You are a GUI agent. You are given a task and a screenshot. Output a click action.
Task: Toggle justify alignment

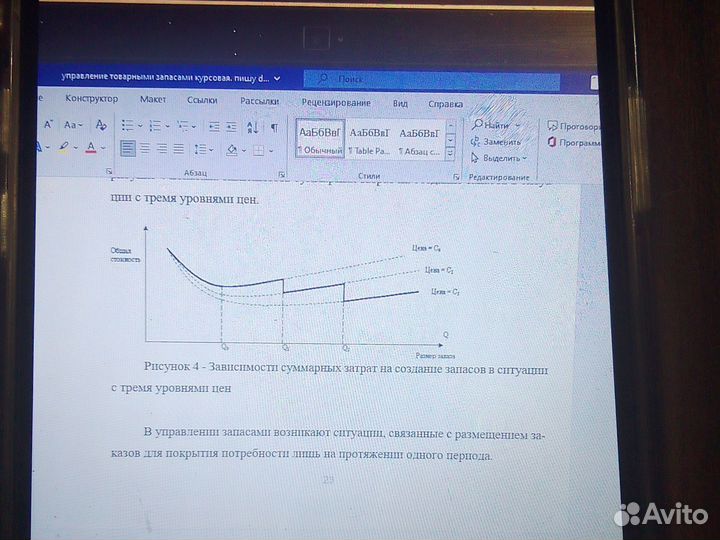(x=179, y=149)
